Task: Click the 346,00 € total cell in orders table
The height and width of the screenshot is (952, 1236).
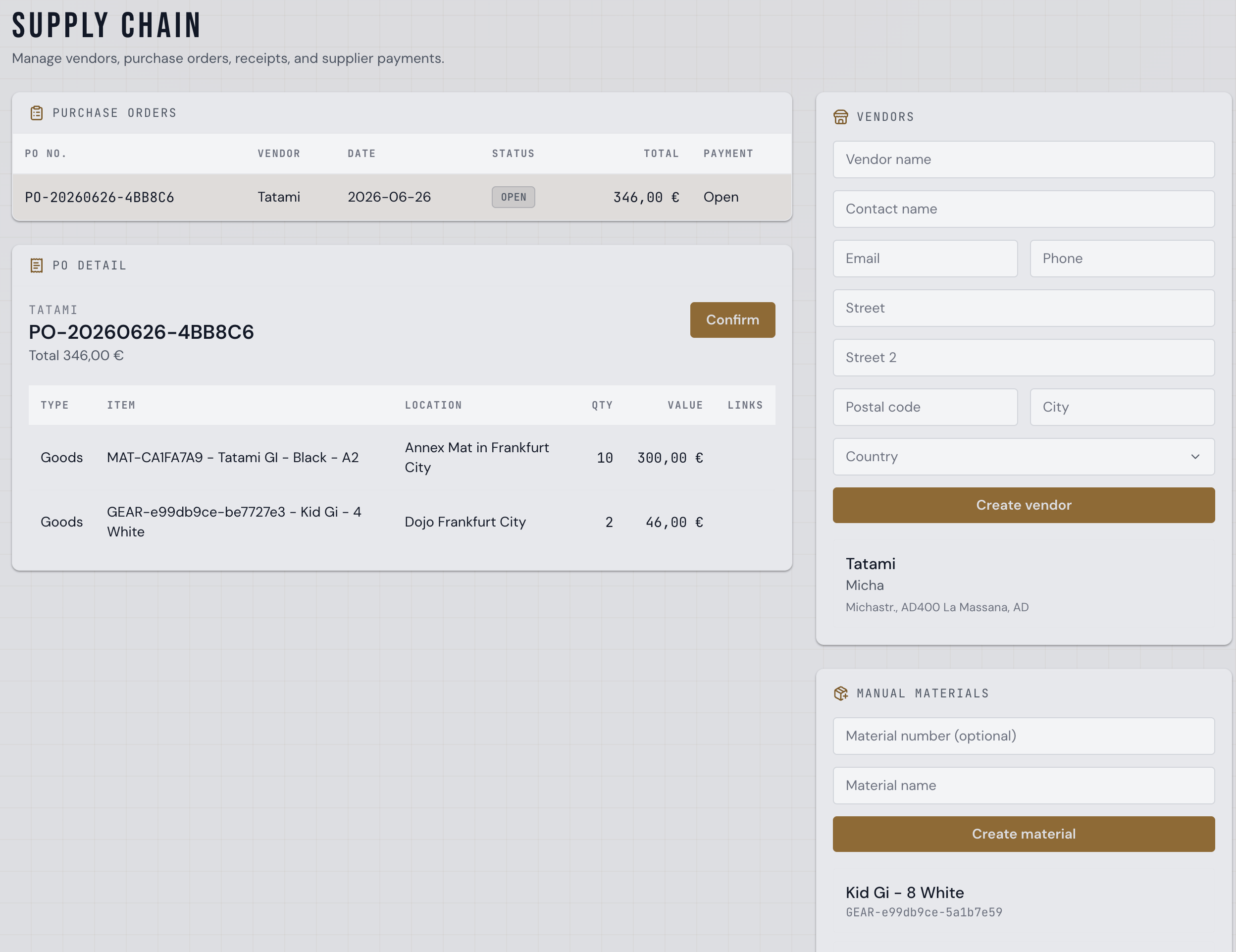Action: point(646,197)
